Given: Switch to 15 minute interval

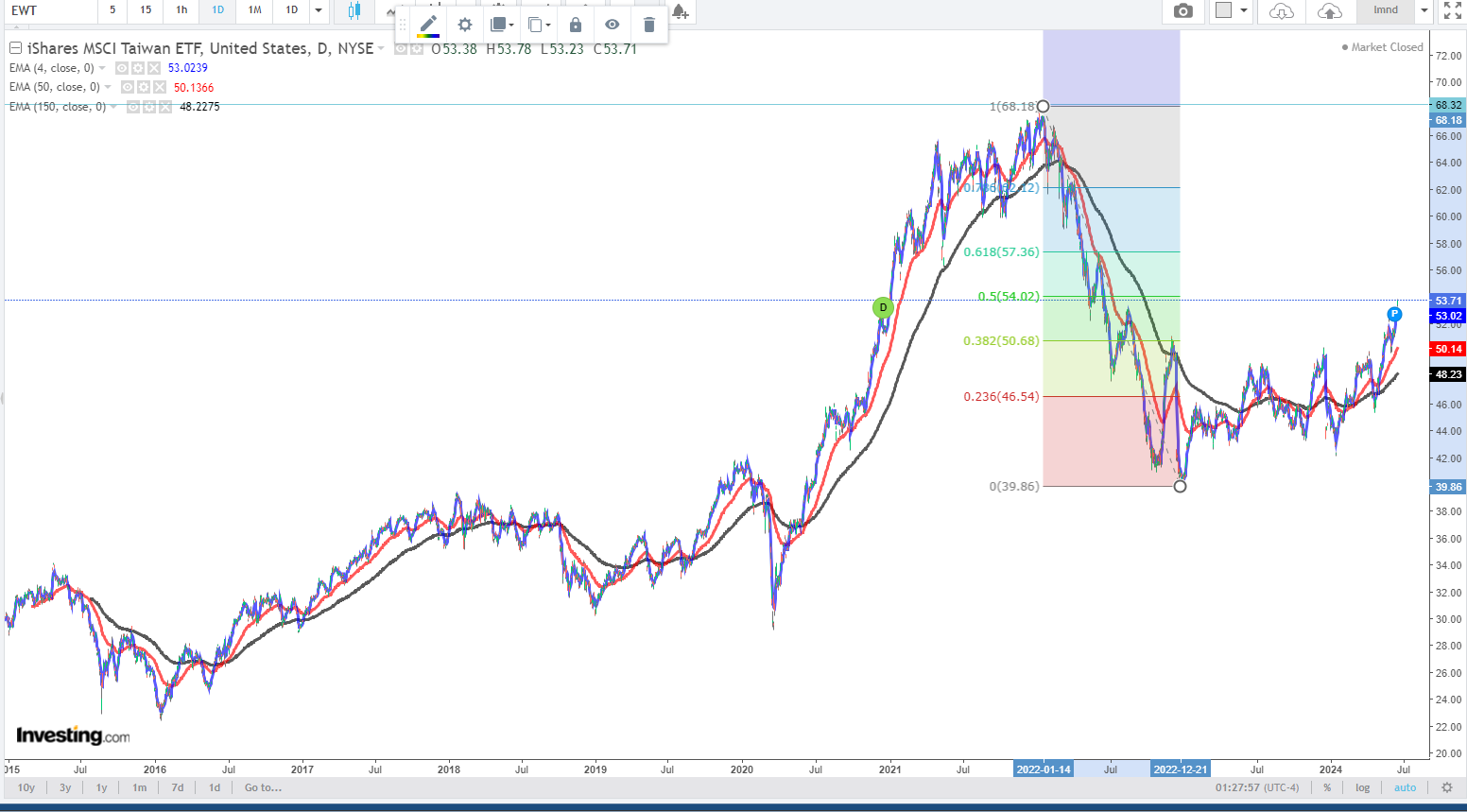Looking at the screenshot, I should (x=146, y=10).
